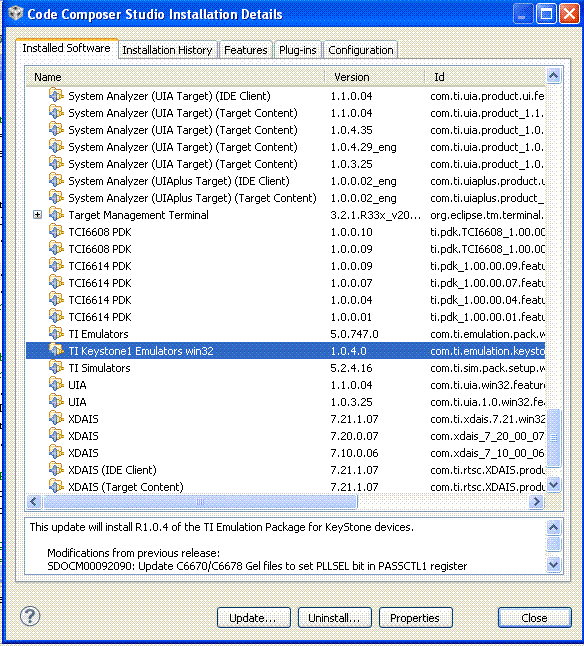Click icon of System Analyzer Target Content 1.0.4.29_eng
The image size is (584, 646).
[56, 146]
